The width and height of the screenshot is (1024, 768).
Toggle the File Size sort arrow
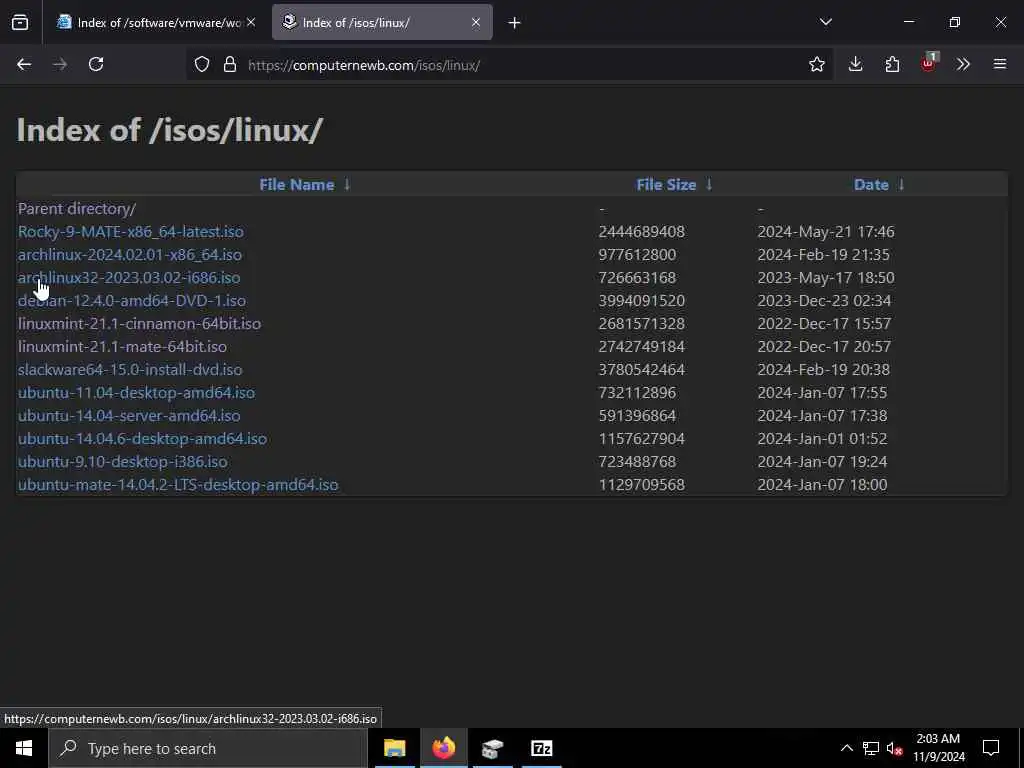[709, 185]
